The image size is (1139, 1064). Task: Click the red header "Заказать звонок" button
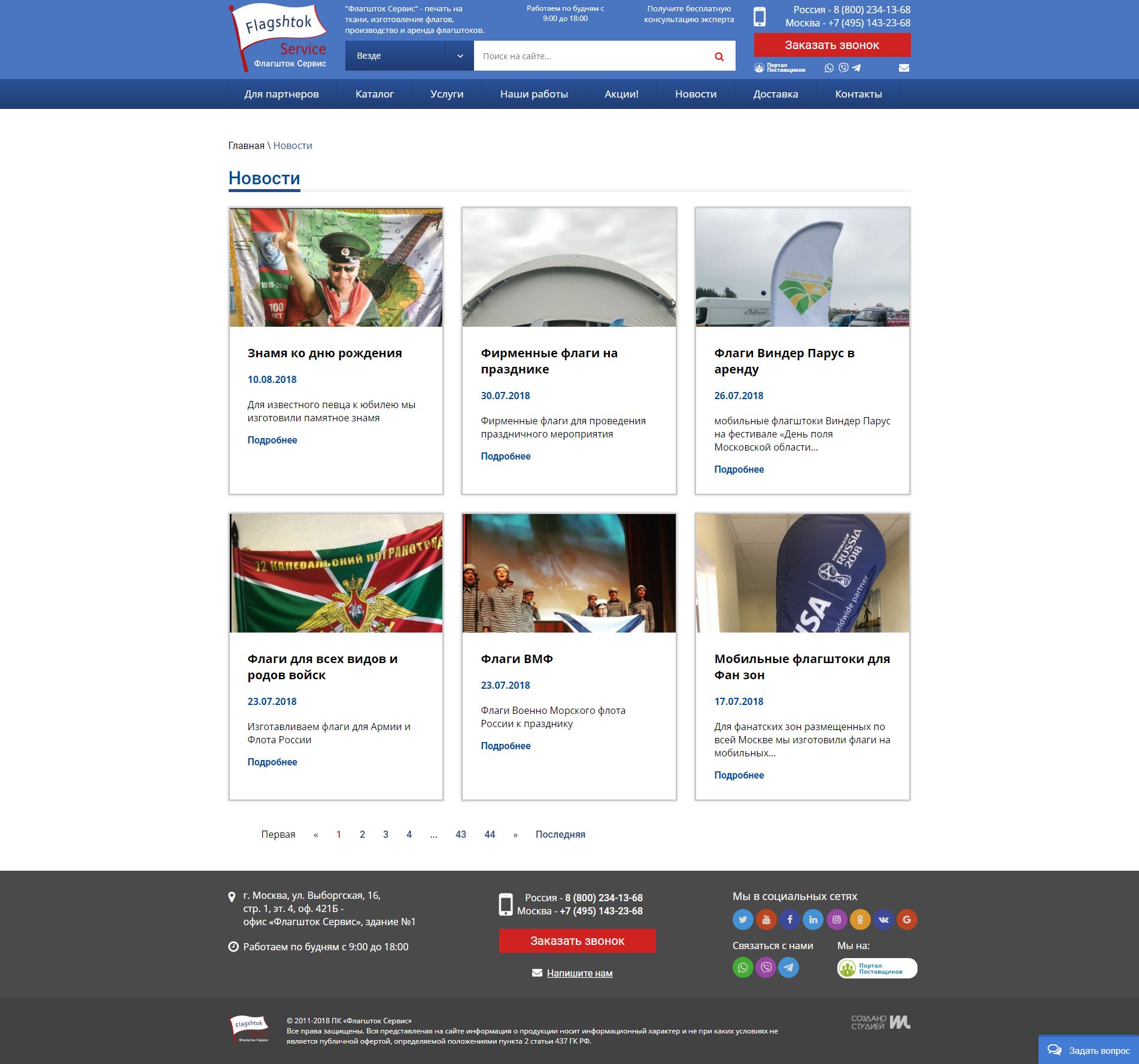click(x=832, y=45)
